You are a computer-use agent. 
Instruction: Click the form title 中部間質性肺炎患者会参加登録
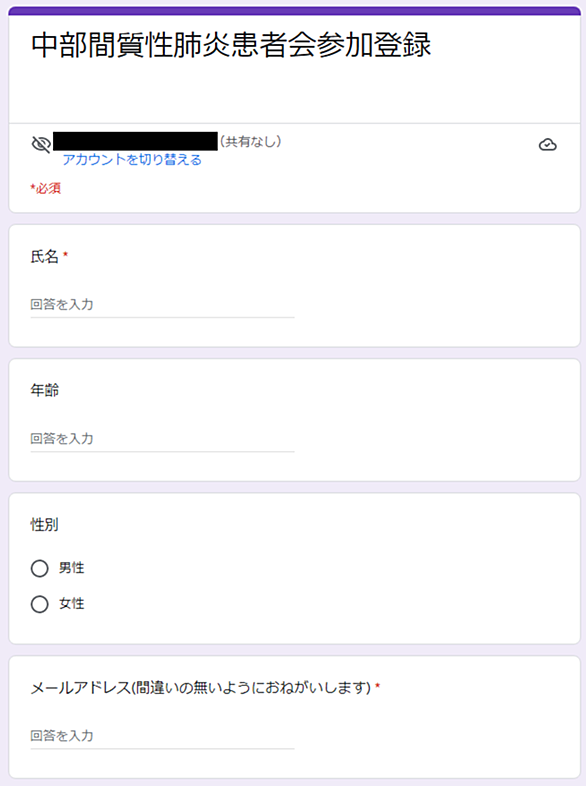231,45
